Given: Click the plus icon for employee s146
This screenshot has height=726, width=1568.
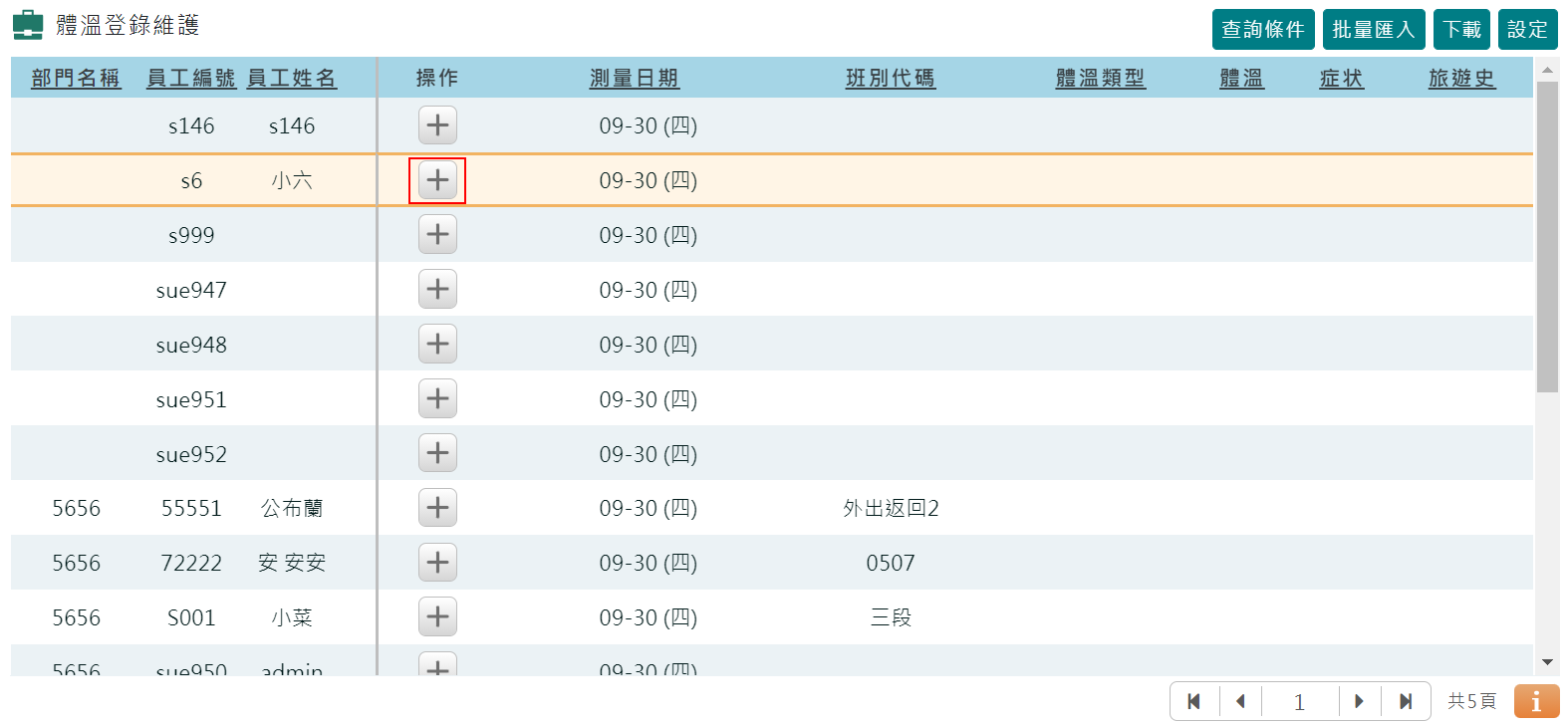Looking at the screenshot, I should [x=437, y=125].
